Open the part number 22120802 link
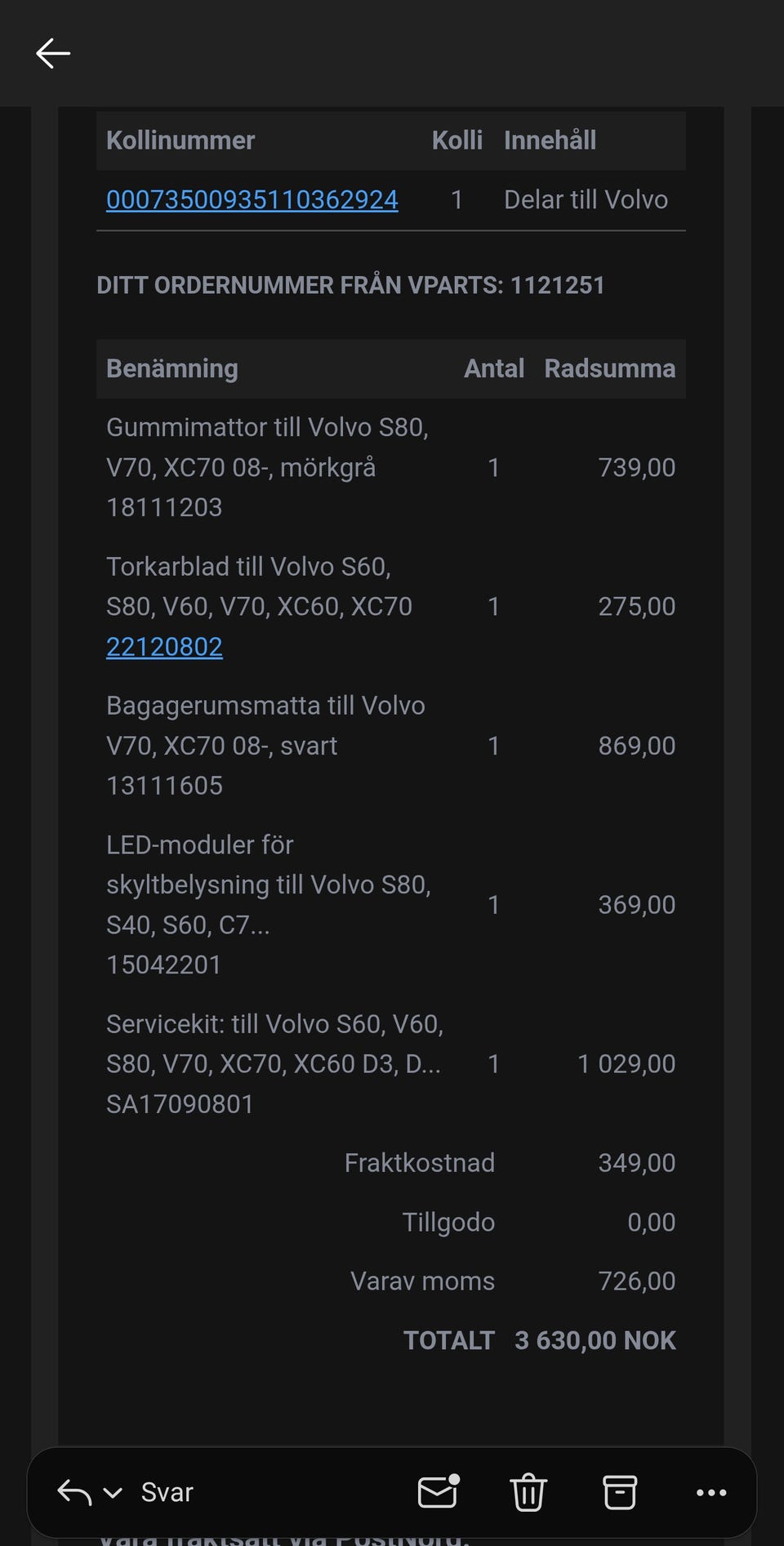This screenshot has height=1546, width=784. [164, 647]
